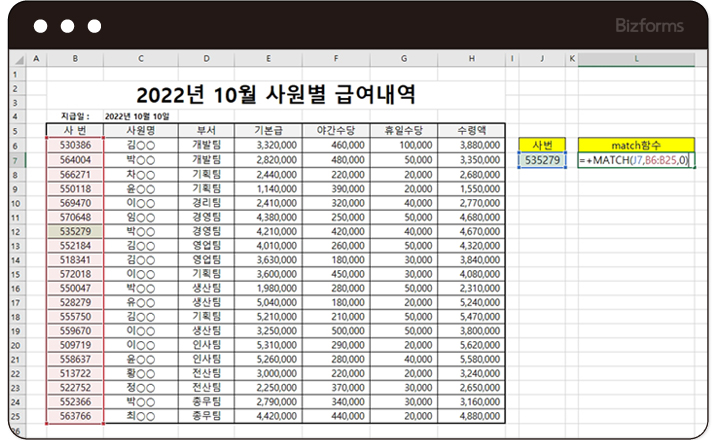Select total pay cell 5,620,000

tap(471, 345)
